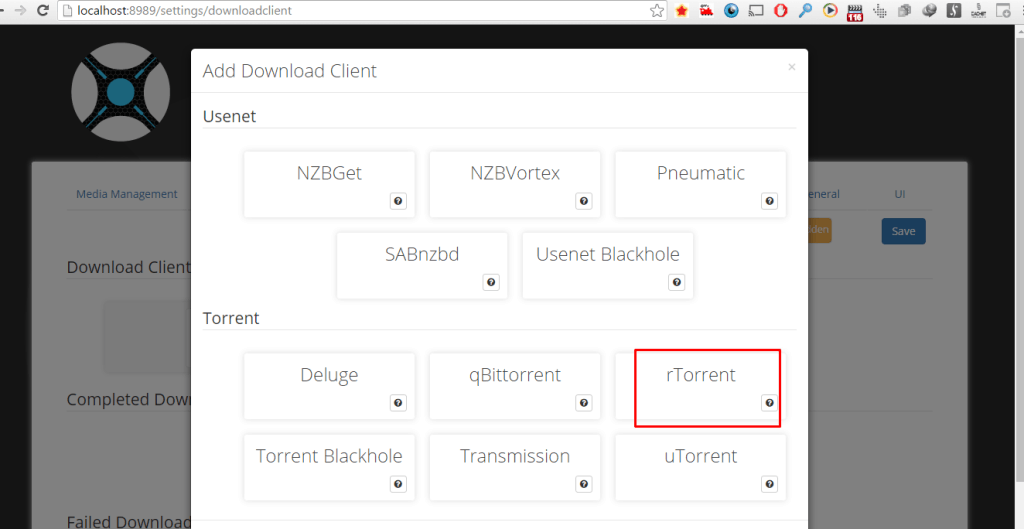Click Usenet Blackhole's question mark icon
Viewport: 1024px width, 529px height.
point(677,282)
